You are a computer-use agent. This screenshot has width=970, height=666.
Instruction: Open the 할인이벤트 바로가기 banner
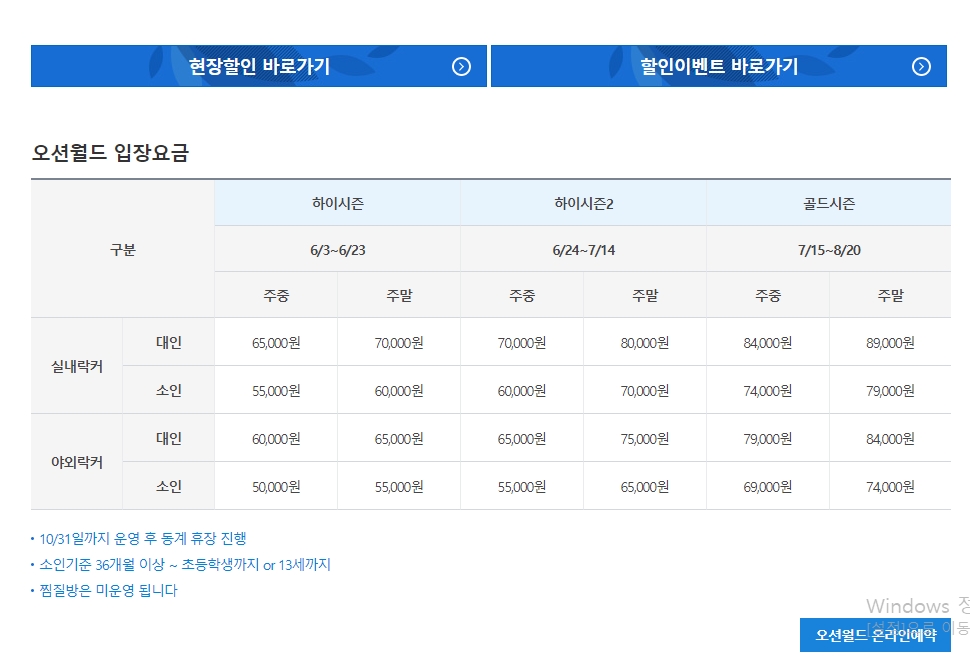click(x=719, y=66)
